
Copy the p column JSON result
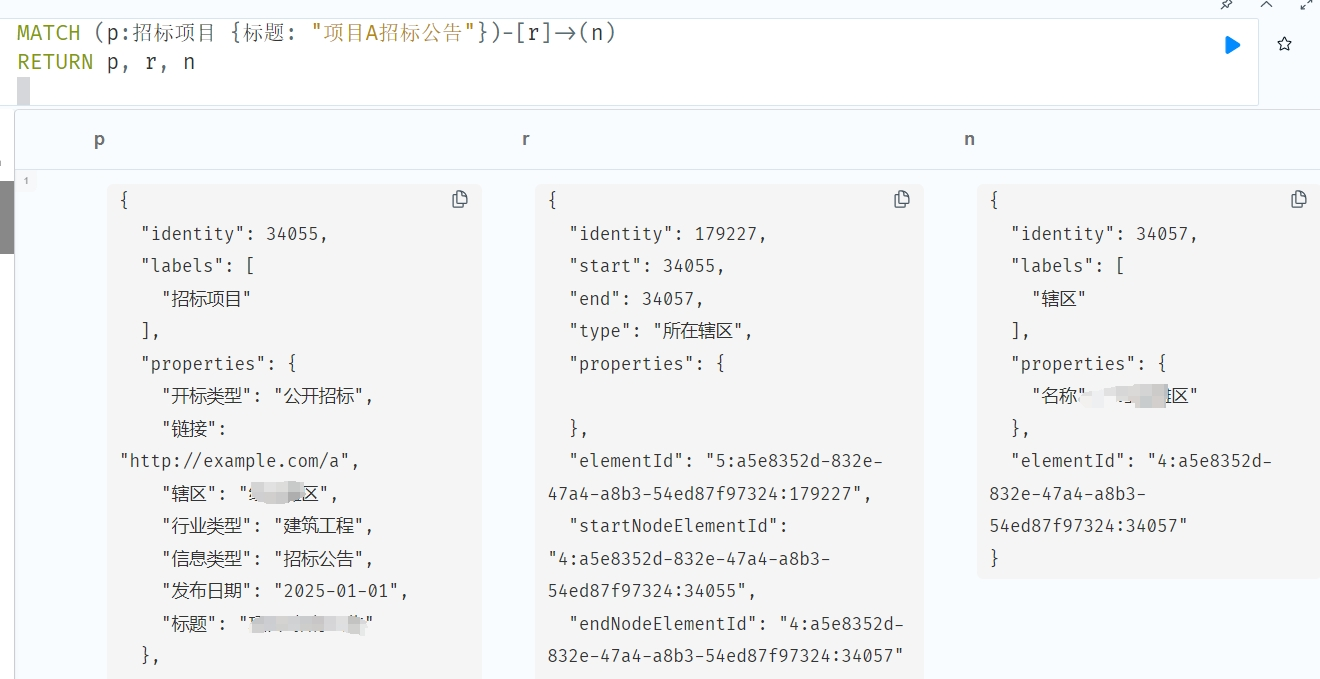[460, 199]
